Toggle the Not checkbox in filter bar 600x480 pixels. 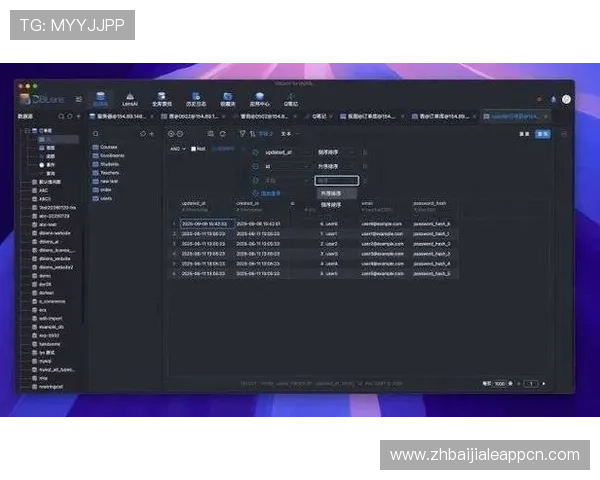point(193,148)
